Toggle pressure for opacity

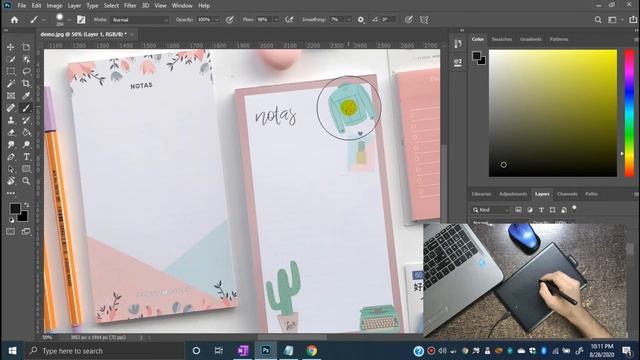(230, 20)
